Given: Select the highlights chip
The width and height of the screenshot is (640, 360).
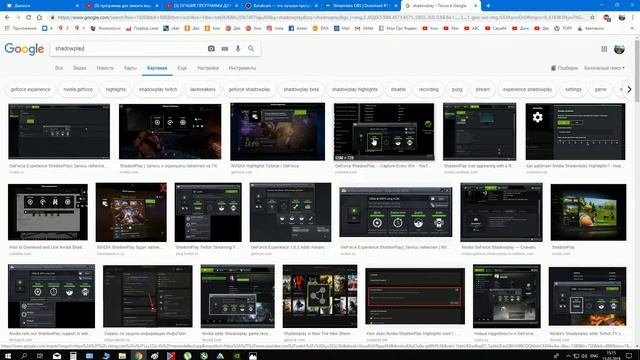Looking at the screenshot, I should pos(116,89).
